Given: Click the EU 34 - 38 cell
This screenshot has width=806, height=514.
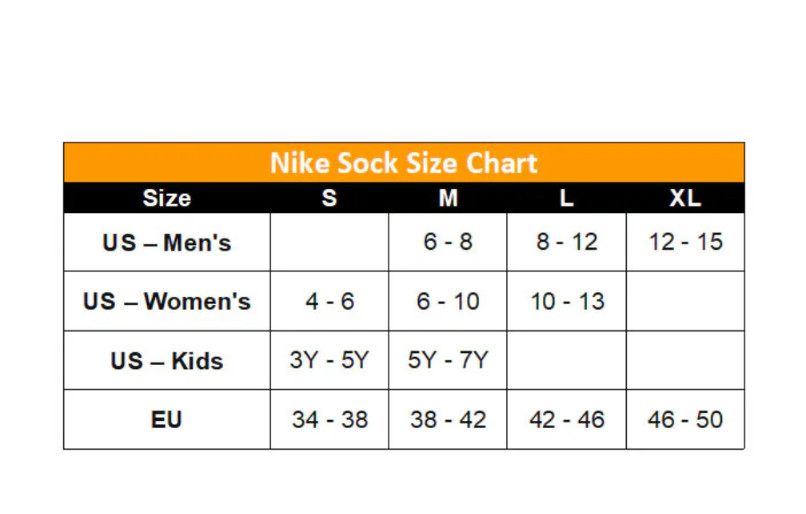Looking at the screenshot, I should pos(329,419).
